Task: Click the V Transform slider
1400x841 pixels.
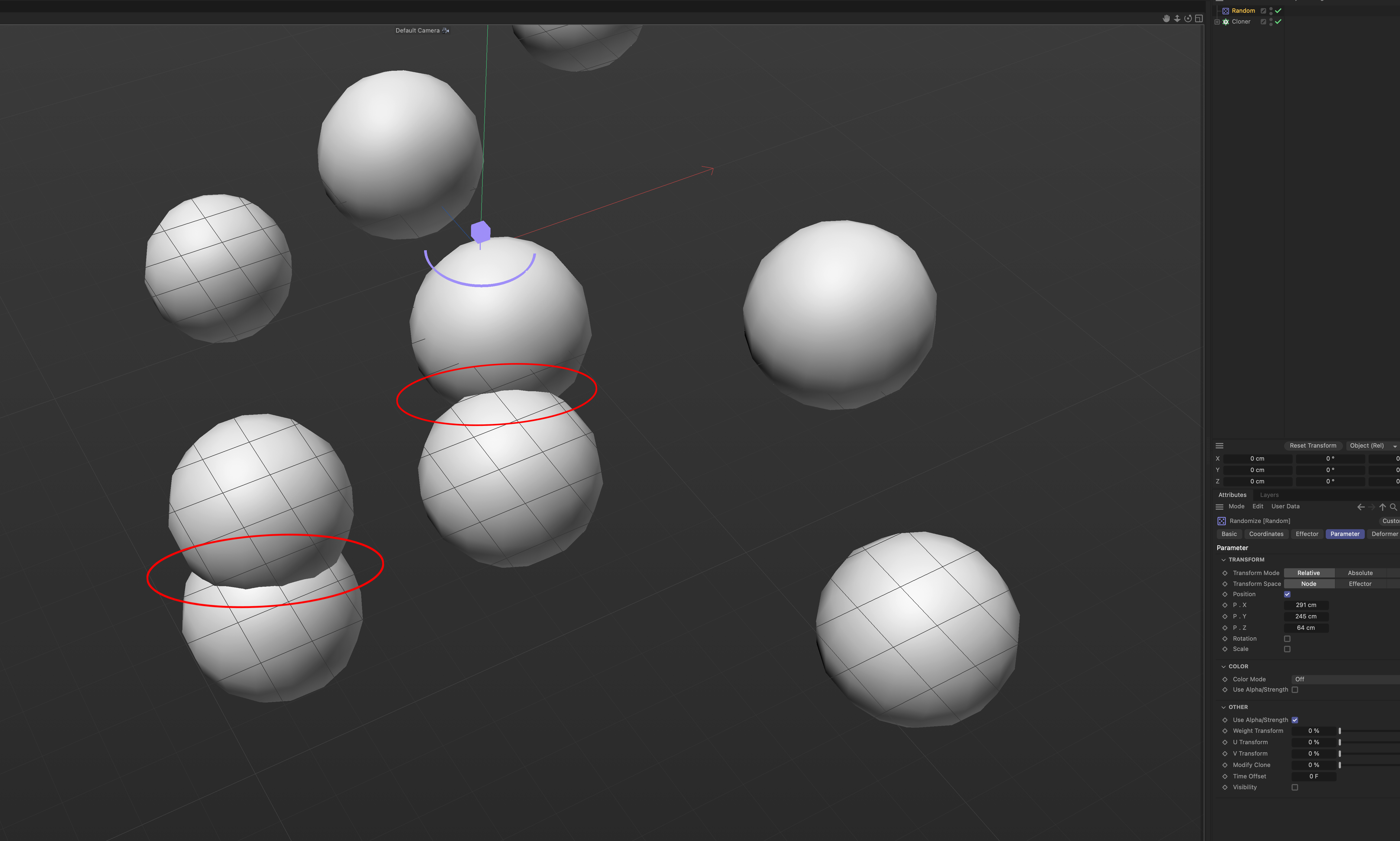Action: pos(1369,754)
